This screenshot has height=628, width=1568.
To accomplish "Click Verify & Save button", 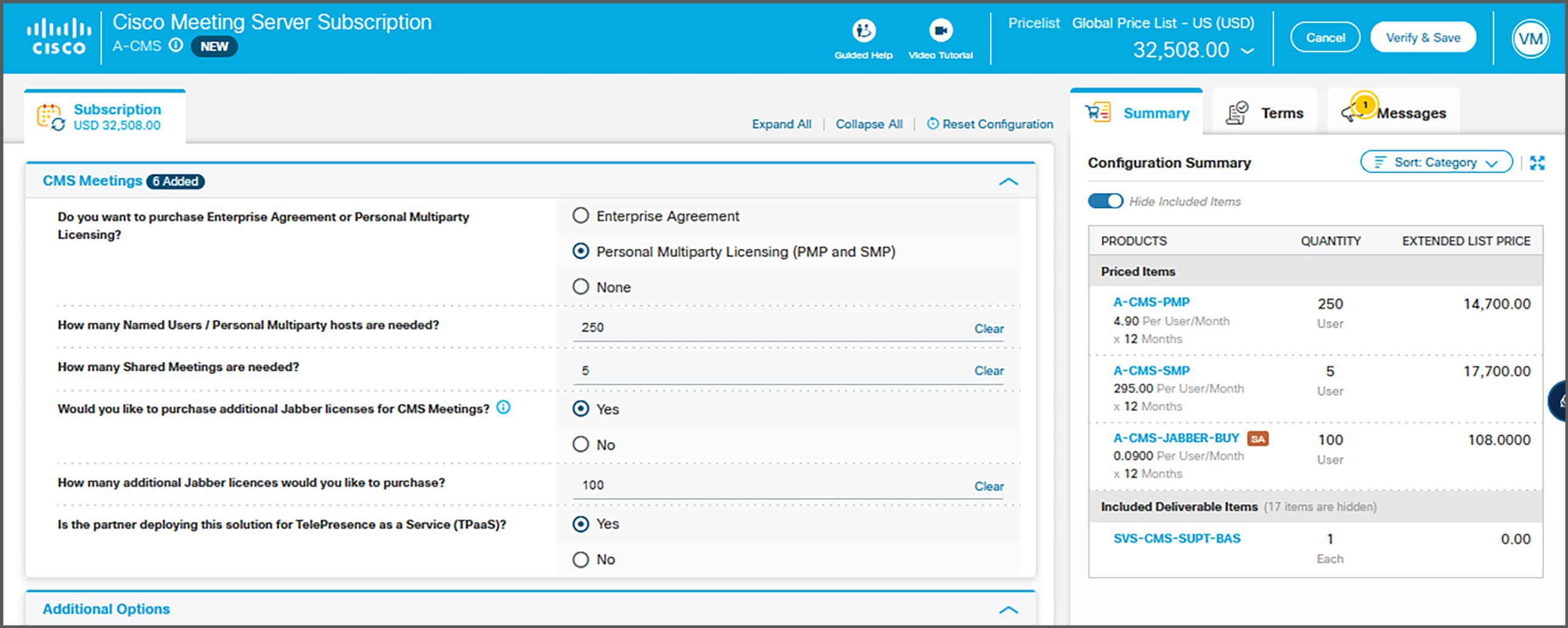I will click(x=1423, y=38).
